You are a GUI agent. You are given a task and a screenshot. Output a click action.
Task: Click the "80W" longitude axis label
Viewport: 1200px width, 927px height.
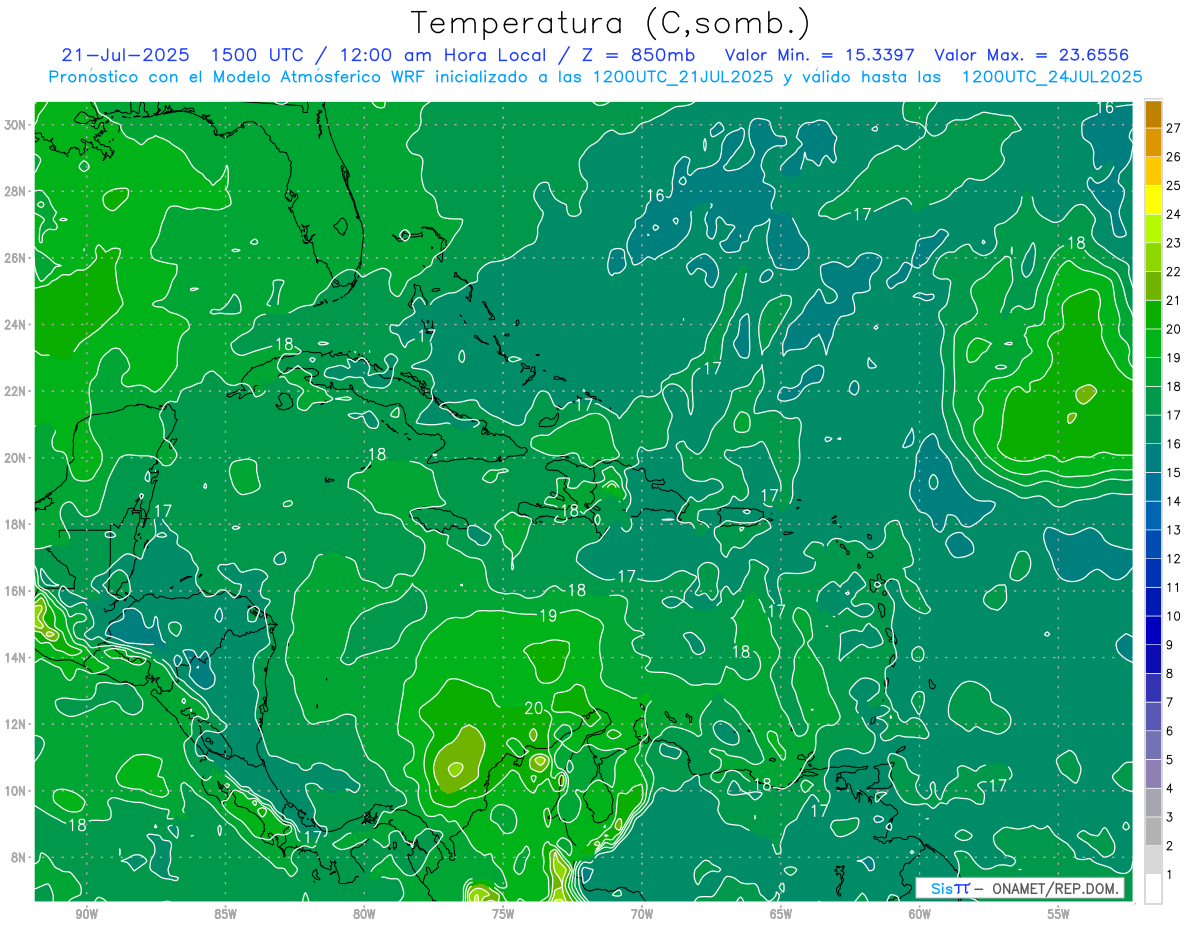pos(364,914)
